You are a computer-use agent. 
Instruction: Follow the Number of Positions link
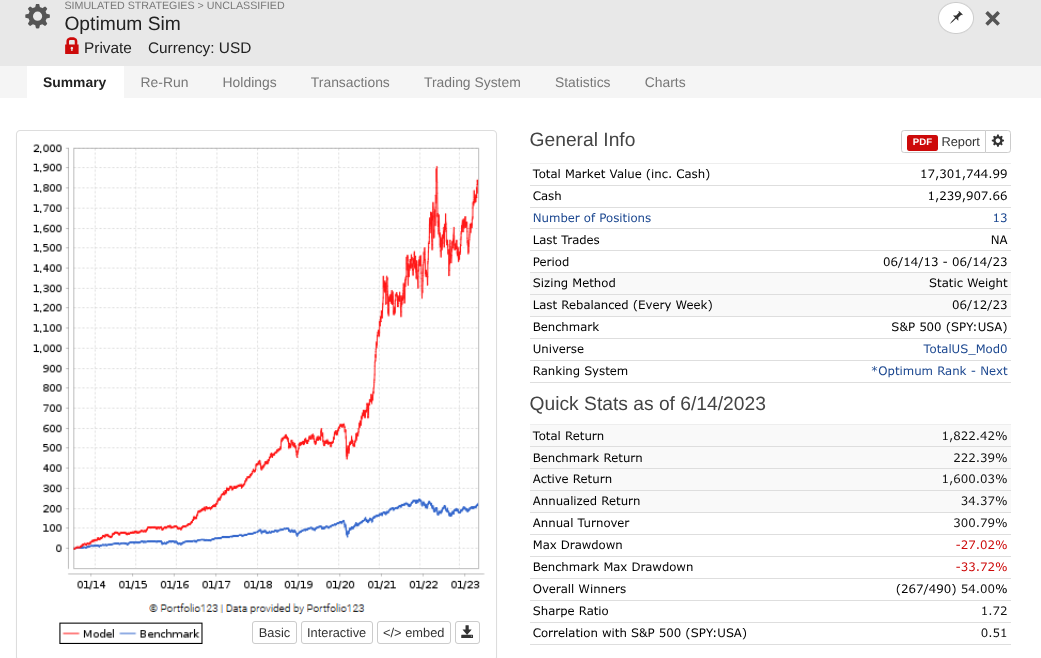(x=592, y=218)
